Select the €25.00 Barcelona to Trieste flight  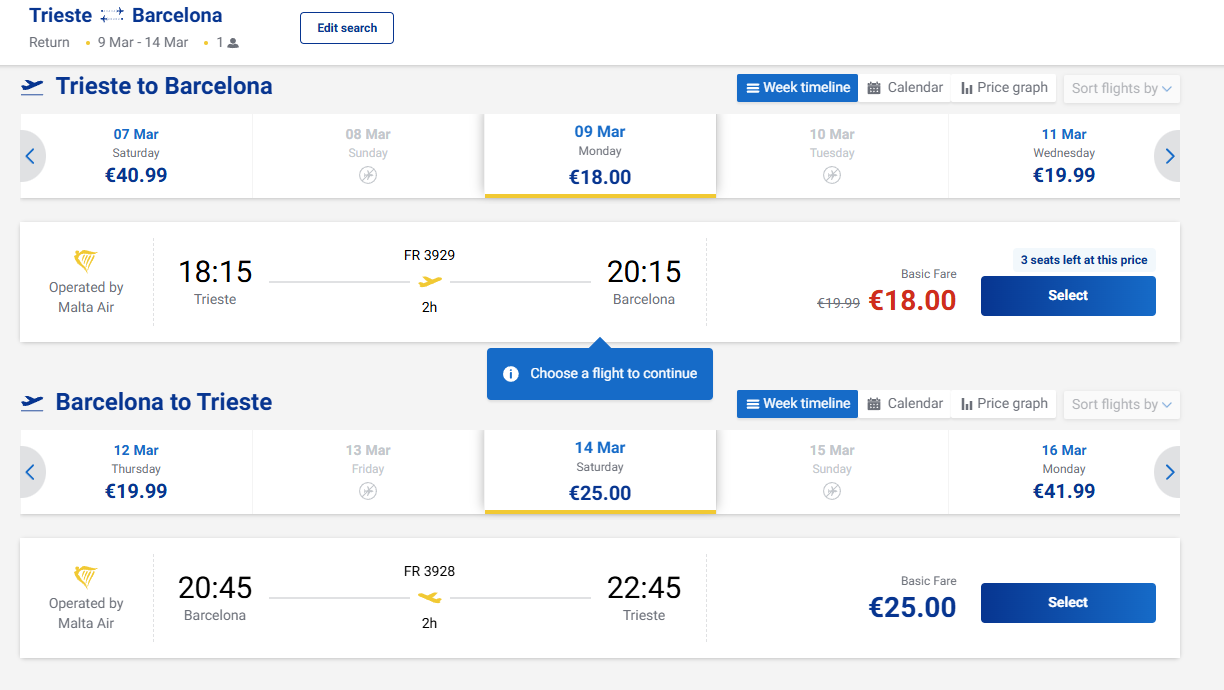point(1067,603)
